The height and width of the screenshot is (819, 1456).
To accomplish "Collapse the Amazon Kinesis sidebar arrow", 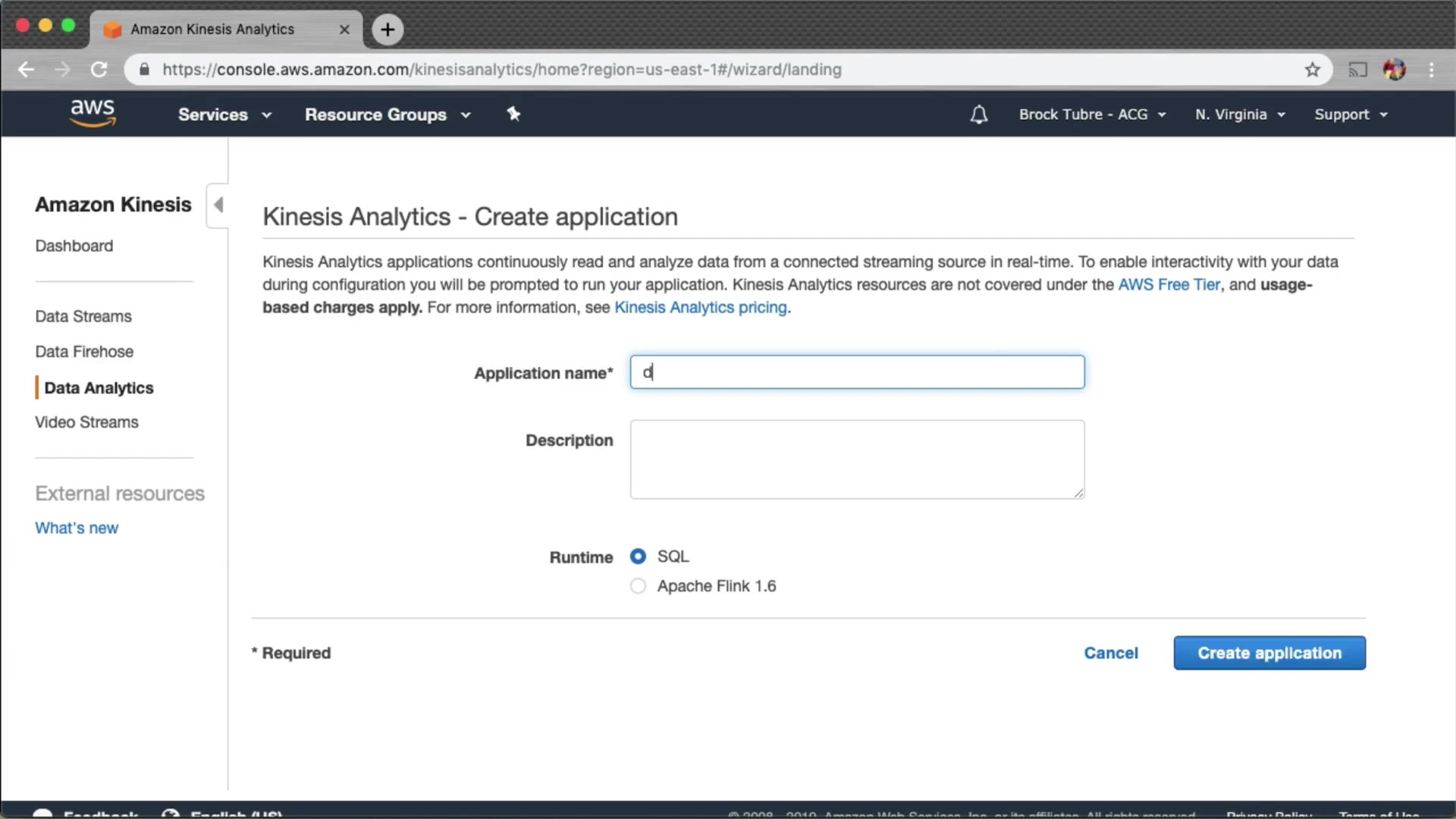I will (218, 205).
